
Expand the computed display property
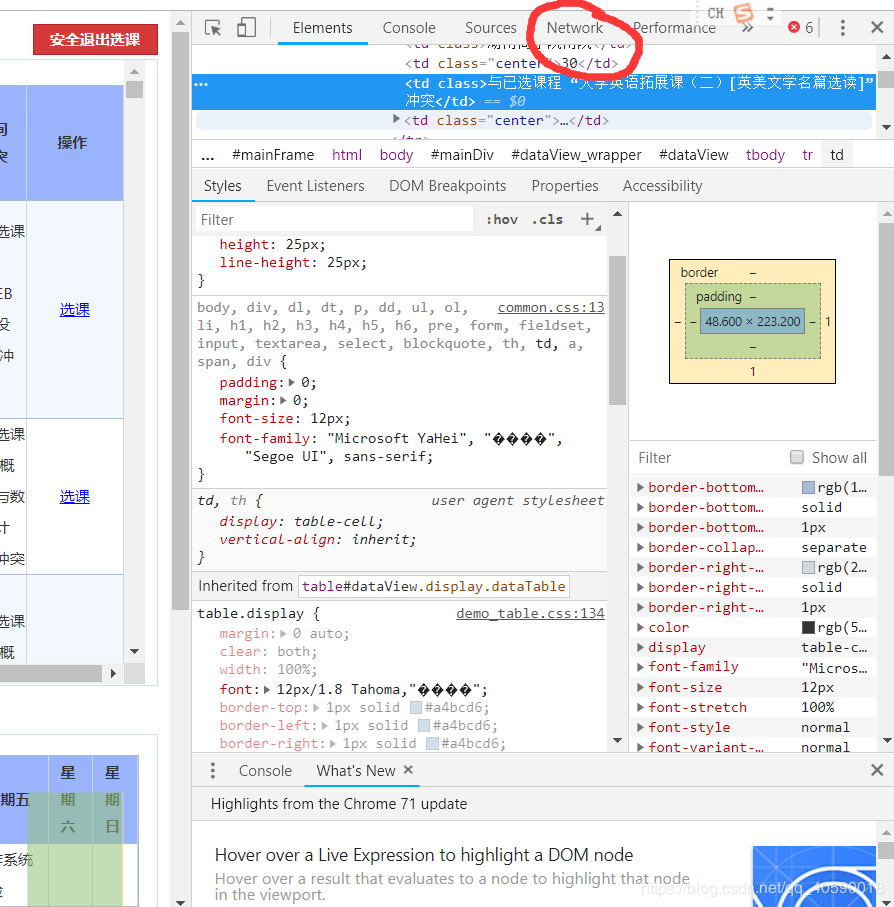point(640,647)
